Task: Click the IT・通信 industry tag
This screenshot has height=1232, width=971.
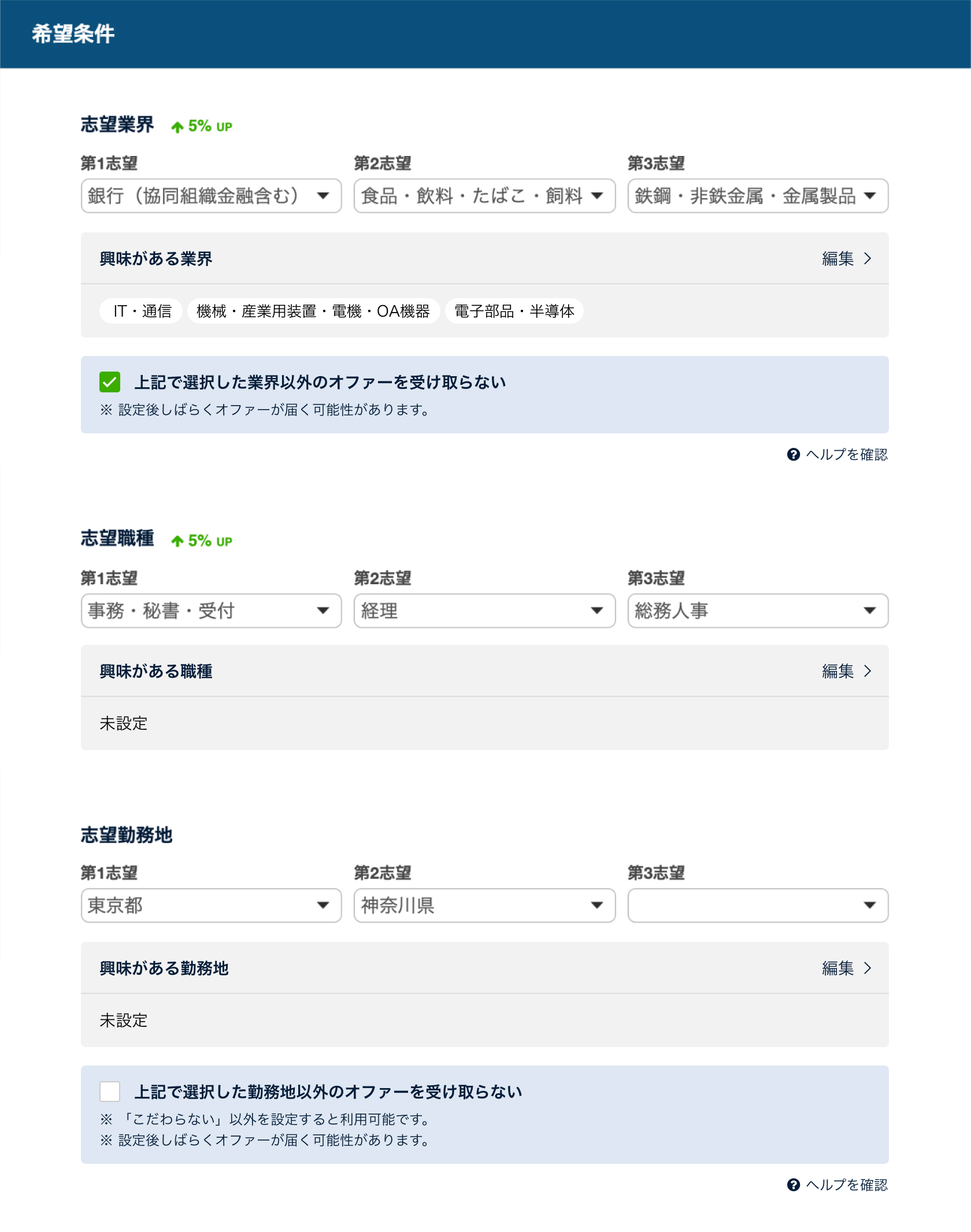Action: [x=142, y=311]
